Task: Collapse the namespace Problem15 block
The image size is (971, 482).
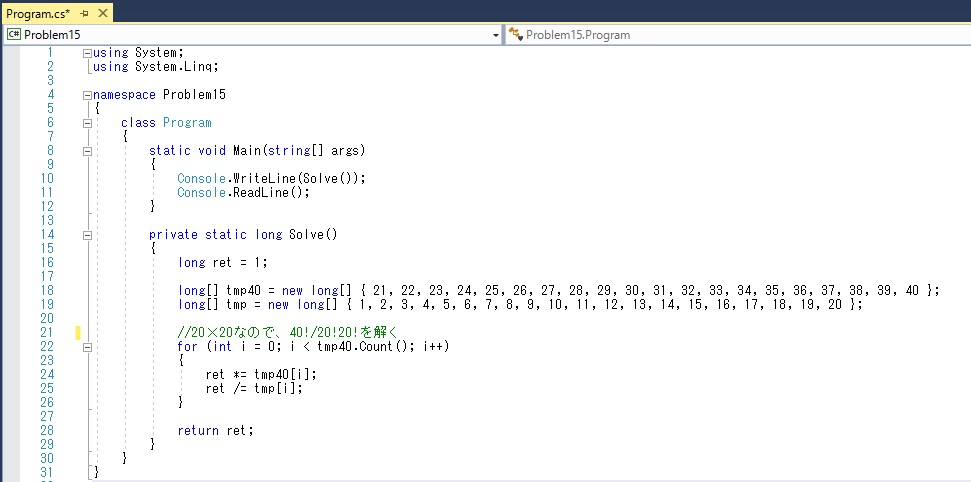Action: (87, 95)
